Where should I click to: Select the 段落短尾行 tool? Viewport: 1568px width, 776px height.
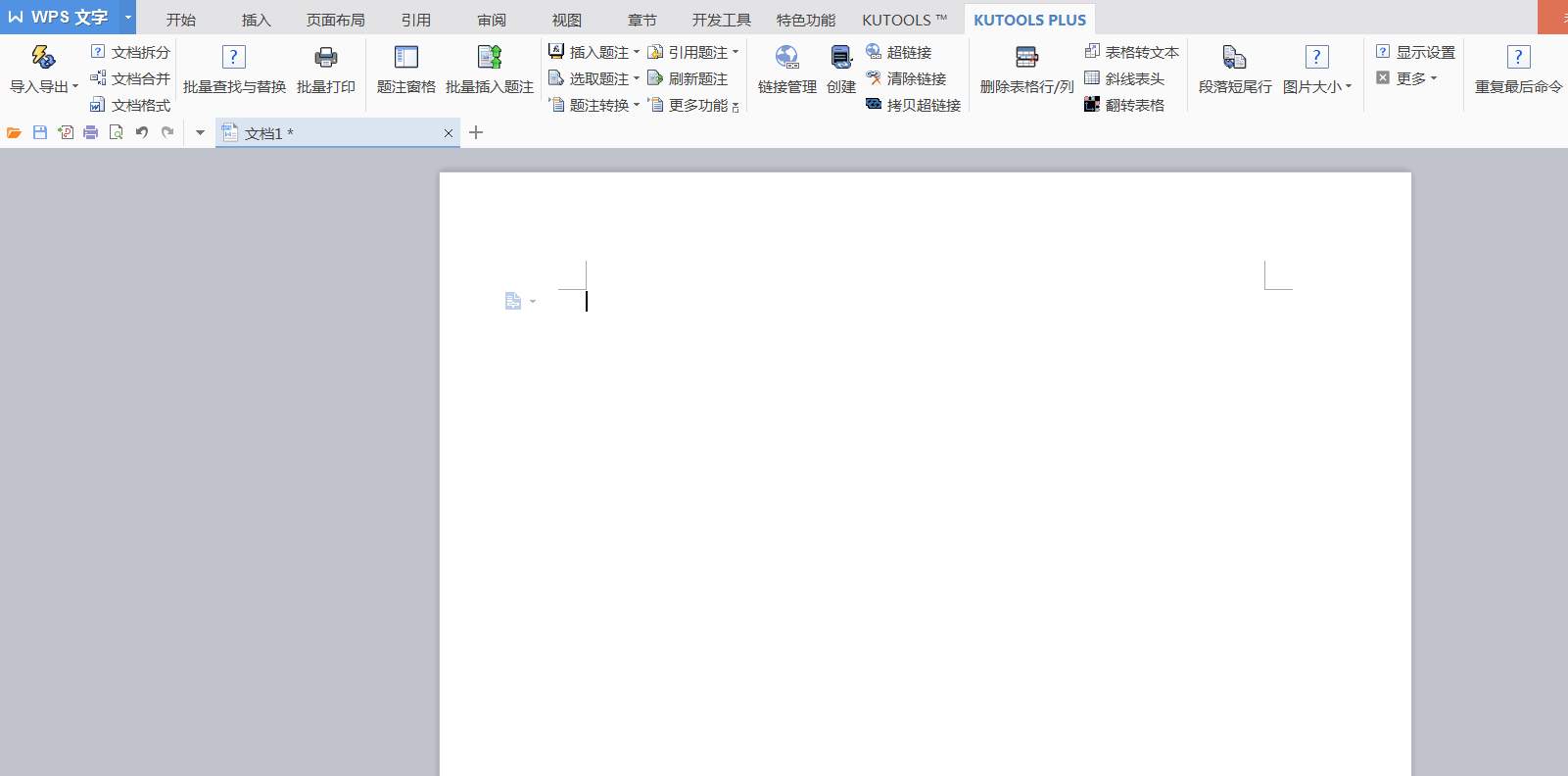(1234, 59)
